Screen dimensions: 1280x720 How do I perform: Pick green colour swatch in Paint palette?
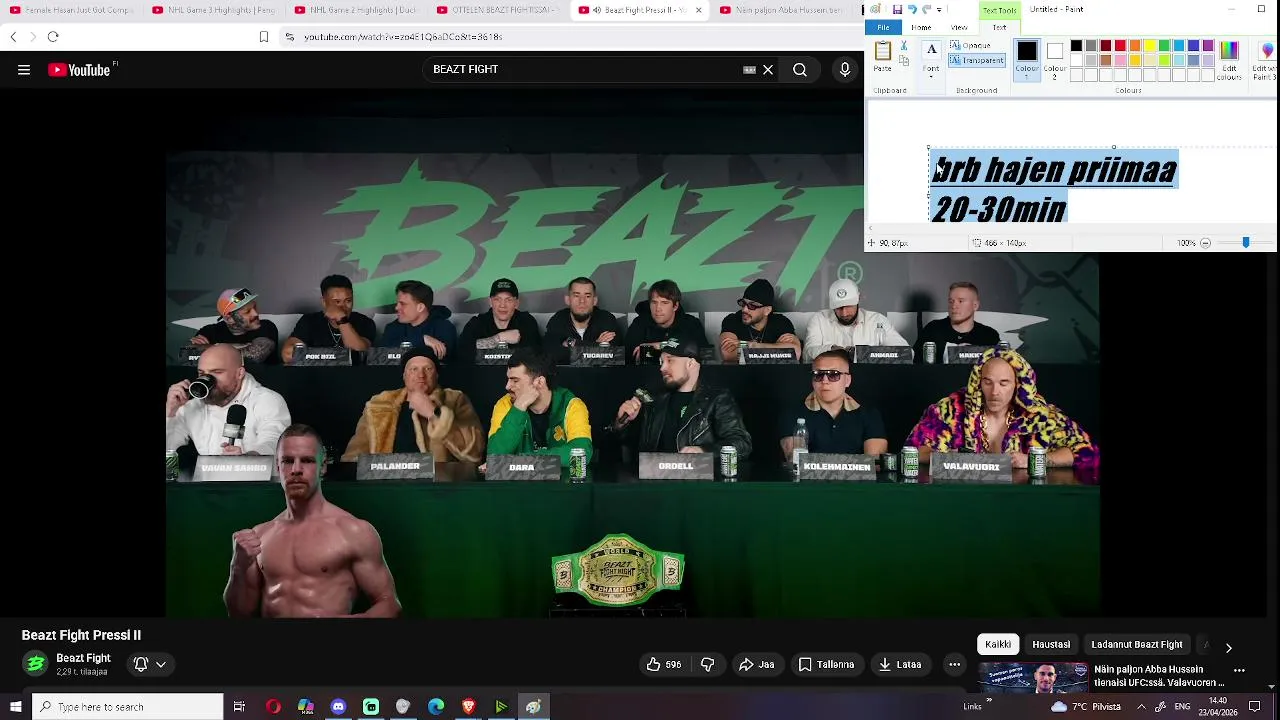(x=1164, y=46)
